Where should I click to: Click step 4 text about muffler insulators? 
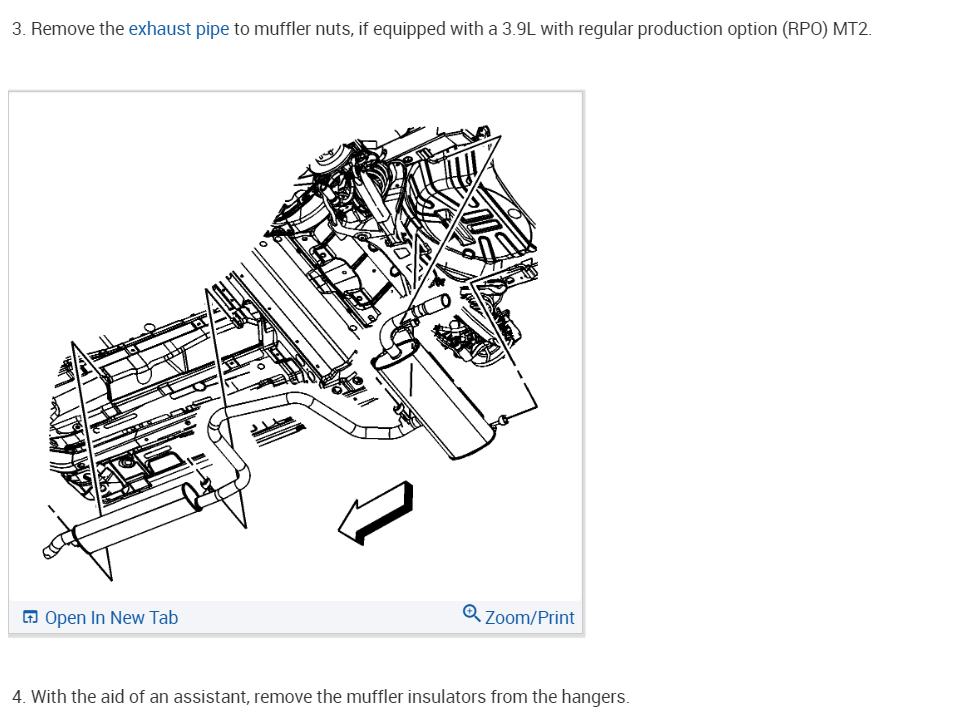pyautogui.click(x=320, y=696)
